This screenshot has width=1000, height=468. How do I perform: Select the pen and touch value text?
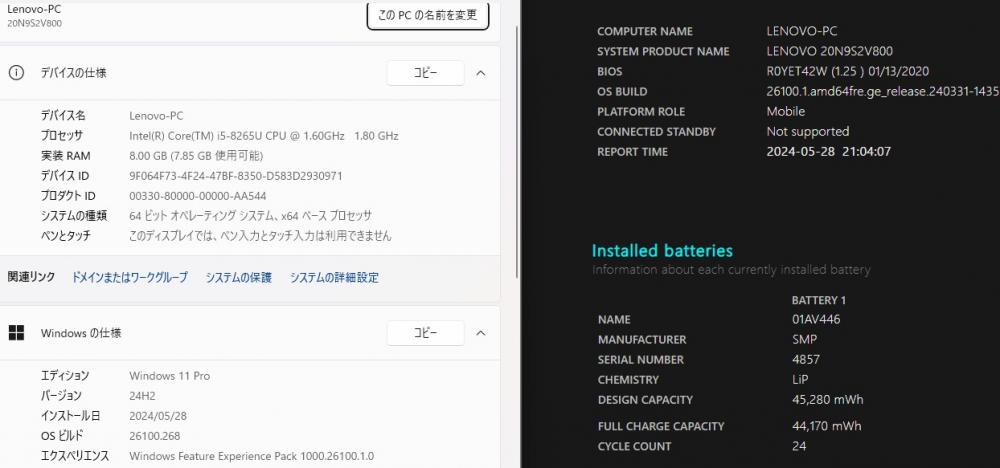point(260,235)
